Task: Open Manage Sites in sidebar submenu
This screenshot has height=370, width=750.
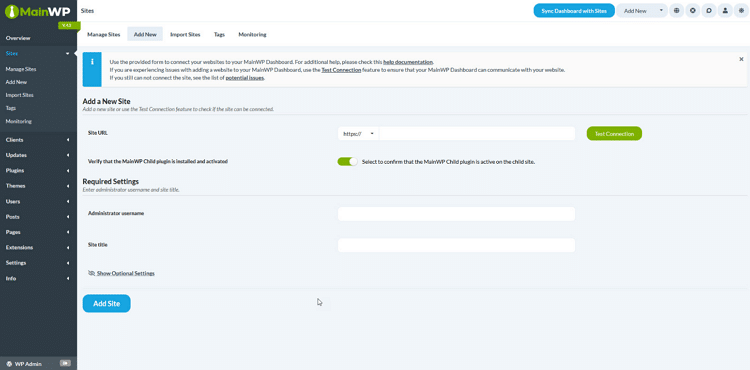Action: coord(21,69)
